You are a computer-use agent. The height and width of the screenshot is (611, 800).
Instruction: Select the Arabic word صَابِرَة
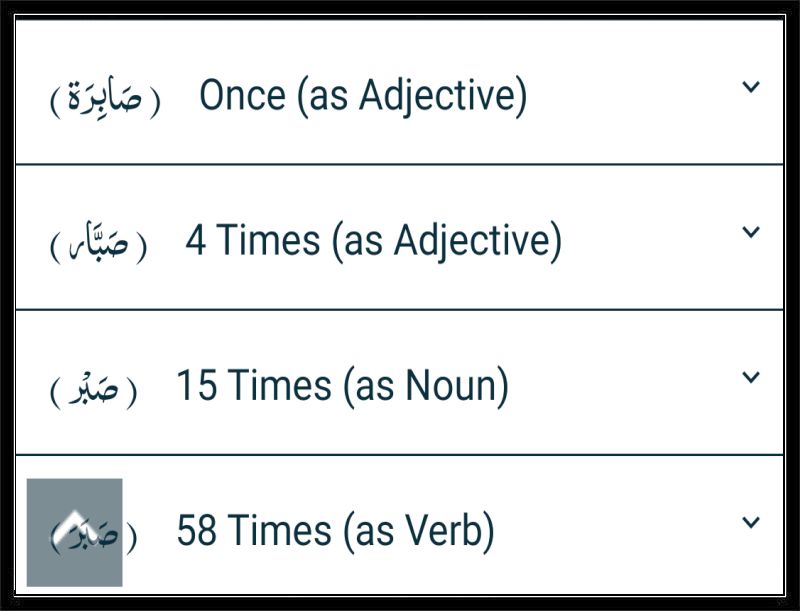[105, 97]
